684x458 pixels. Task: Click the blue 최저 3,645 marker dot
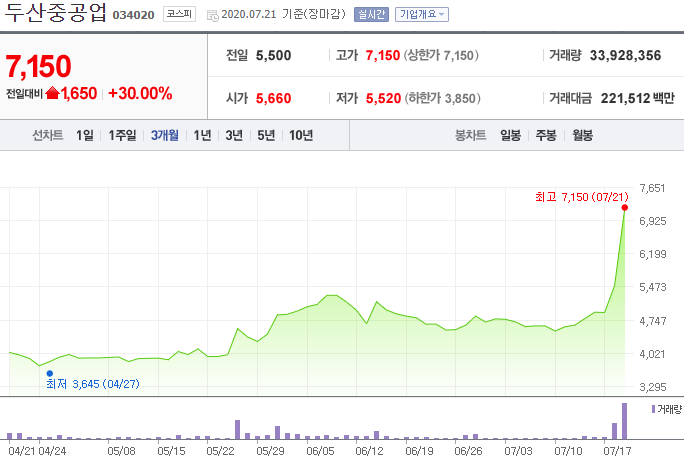(50, 373)
